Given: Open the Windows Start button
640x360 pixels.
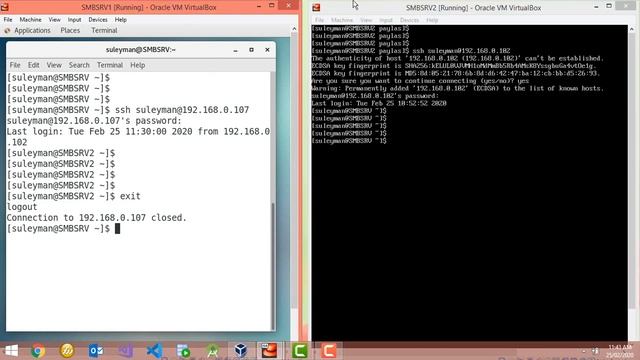Looking at the screenshot, I should click(x=11, y=351).
